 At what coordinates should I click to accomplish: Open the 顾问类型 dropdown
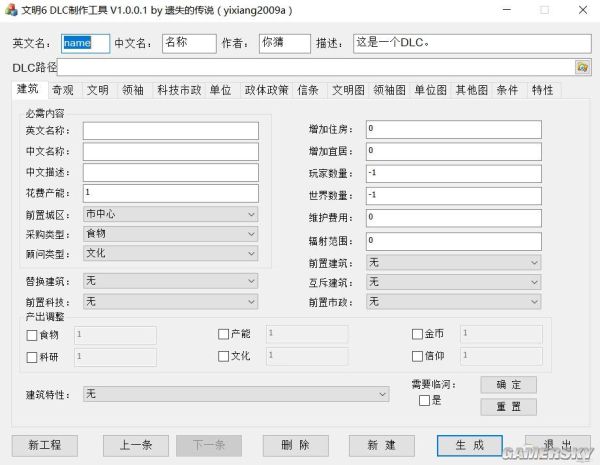click(x=170, y=253)
